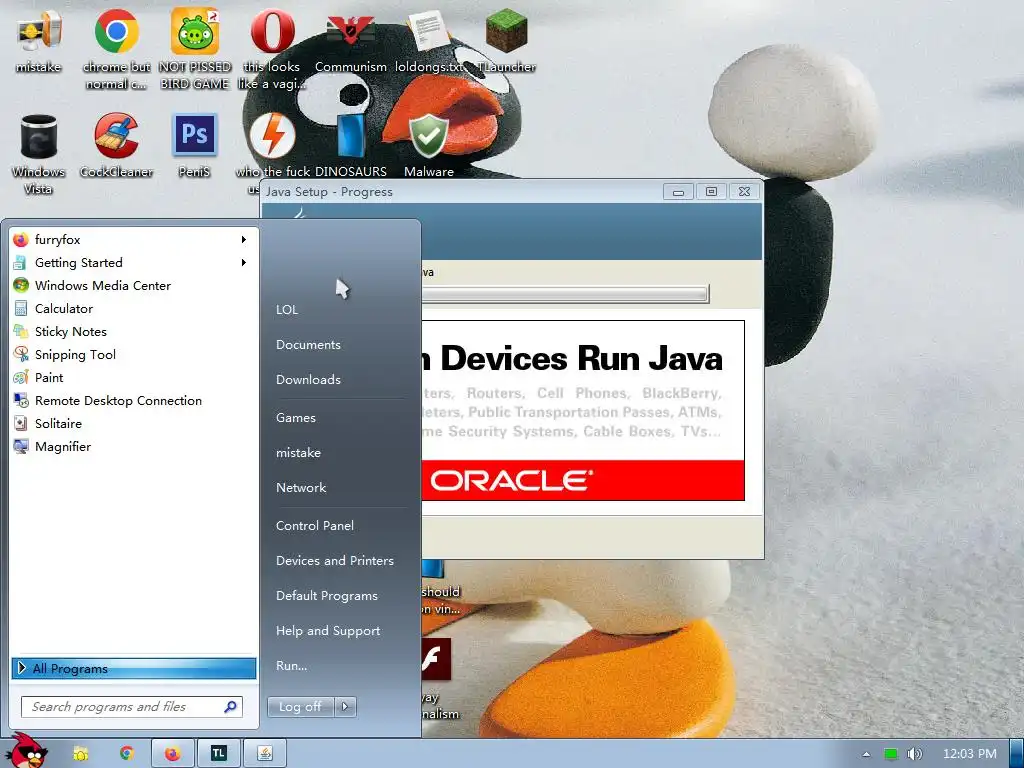The width and height of the screenshot is (1024, 768).
Task: Open Remote Desktop Connection entry
Action: 134,400
